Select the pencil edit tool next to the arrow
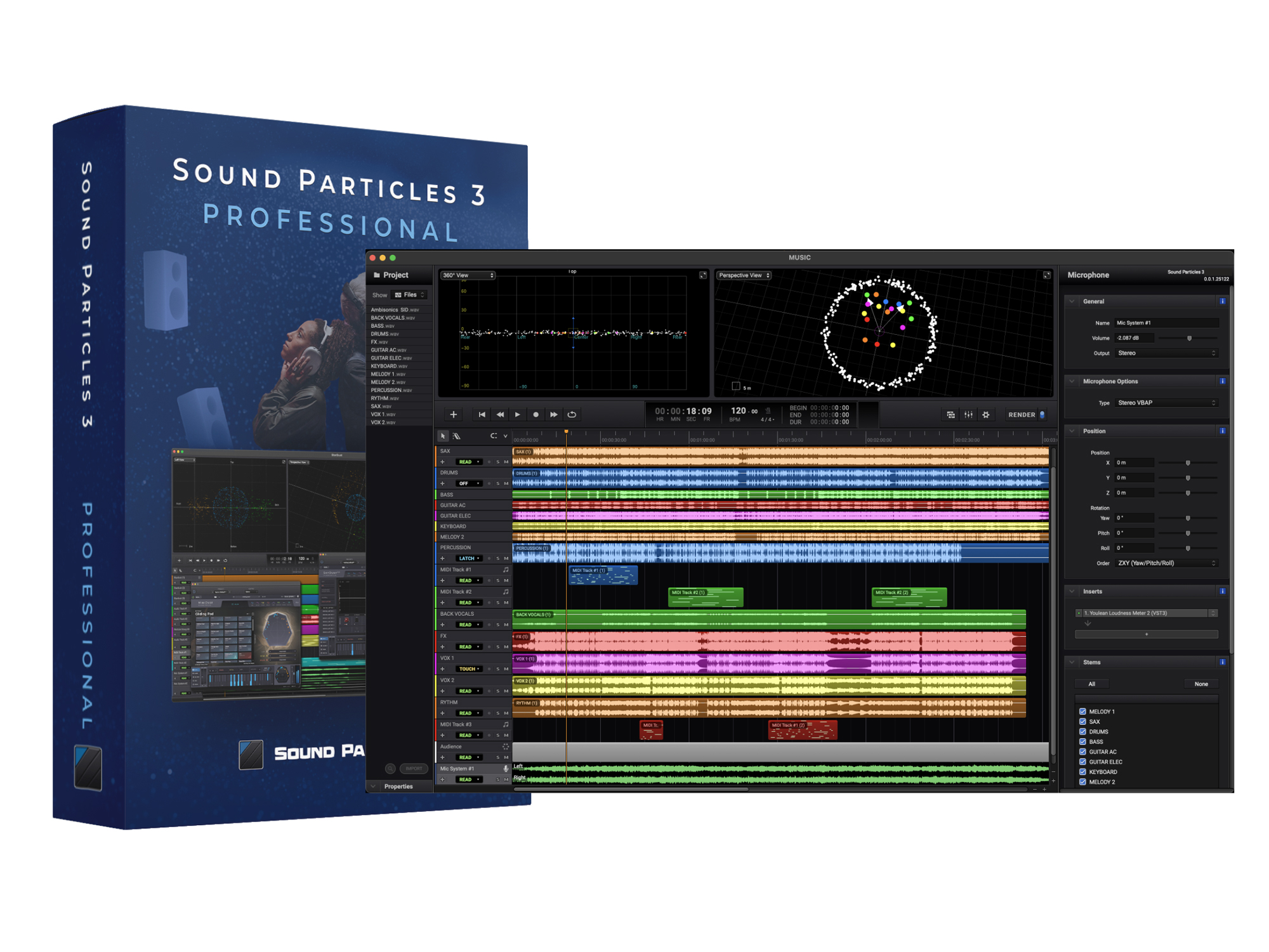The image size is (1269, 952). 457,436
